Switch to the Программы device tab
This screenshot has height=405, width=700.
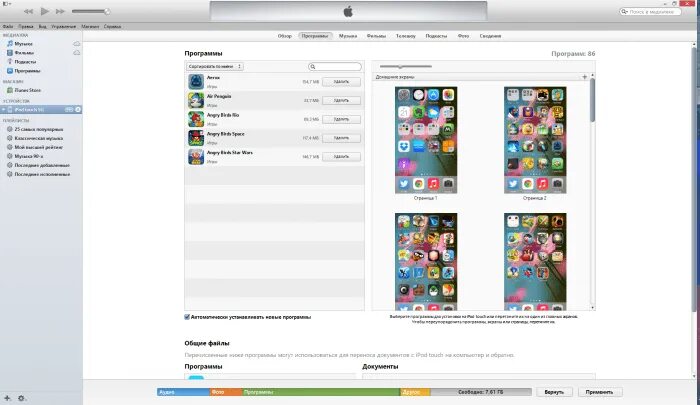point(315,36)
